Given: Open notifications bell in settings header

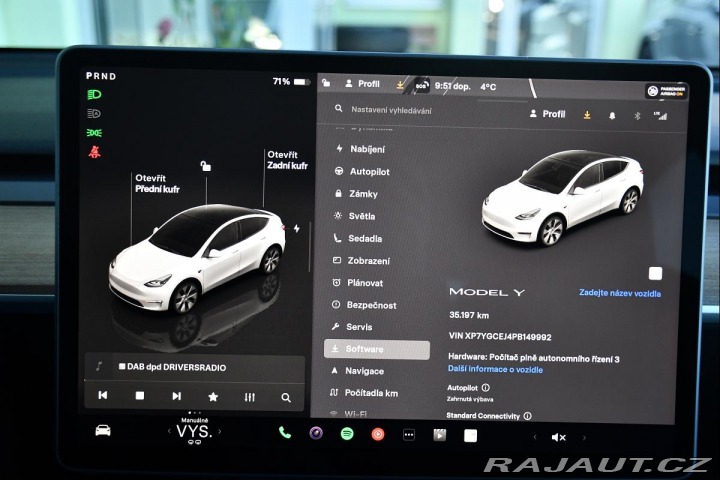Looking at the screenshot, I should point(612,116).
